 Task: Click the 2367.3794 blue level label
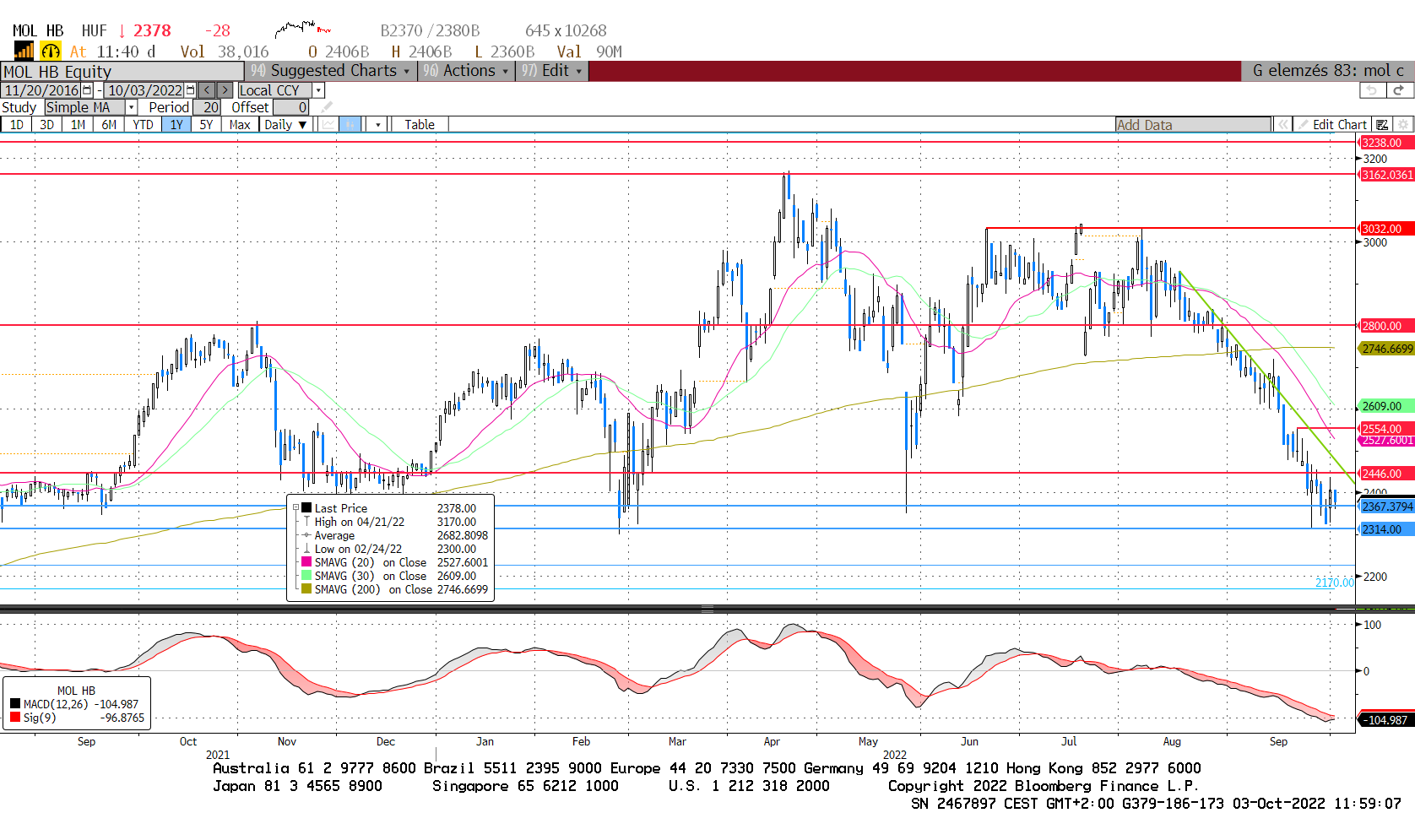pyautogui.click(x=1386, y=507)
